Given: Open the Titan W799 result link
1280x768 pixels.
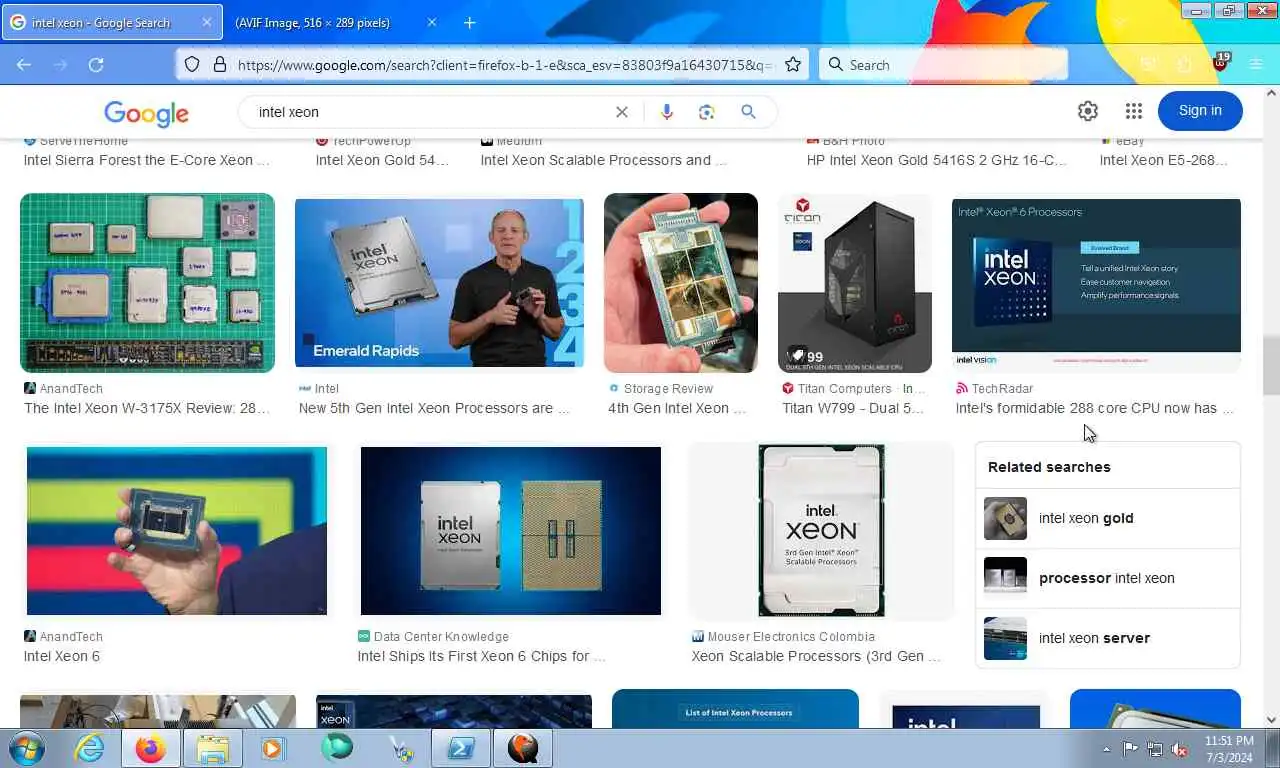Looking at the screenshot, I should point(853,408).
